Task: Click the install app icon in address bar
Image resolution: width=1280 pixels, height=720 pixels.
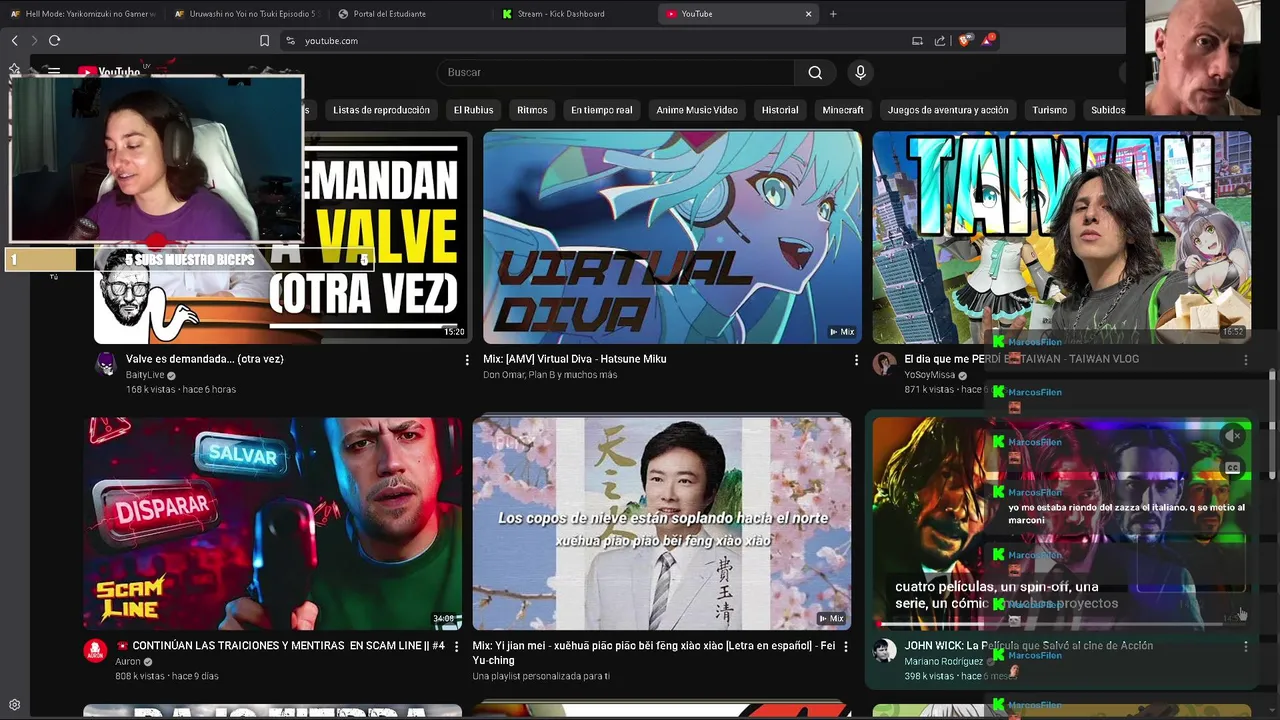Action: tap(917, 41)
